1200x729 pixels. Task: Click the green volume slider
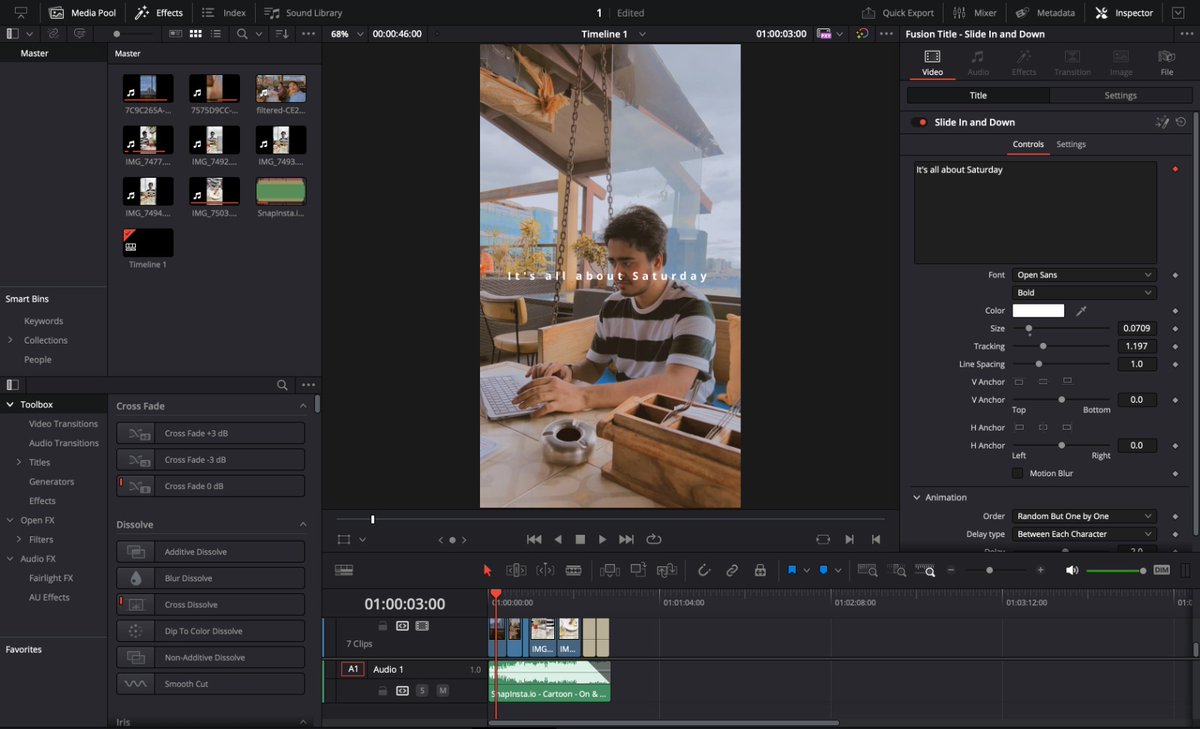pyautogui.click(x=1116, y=570)
